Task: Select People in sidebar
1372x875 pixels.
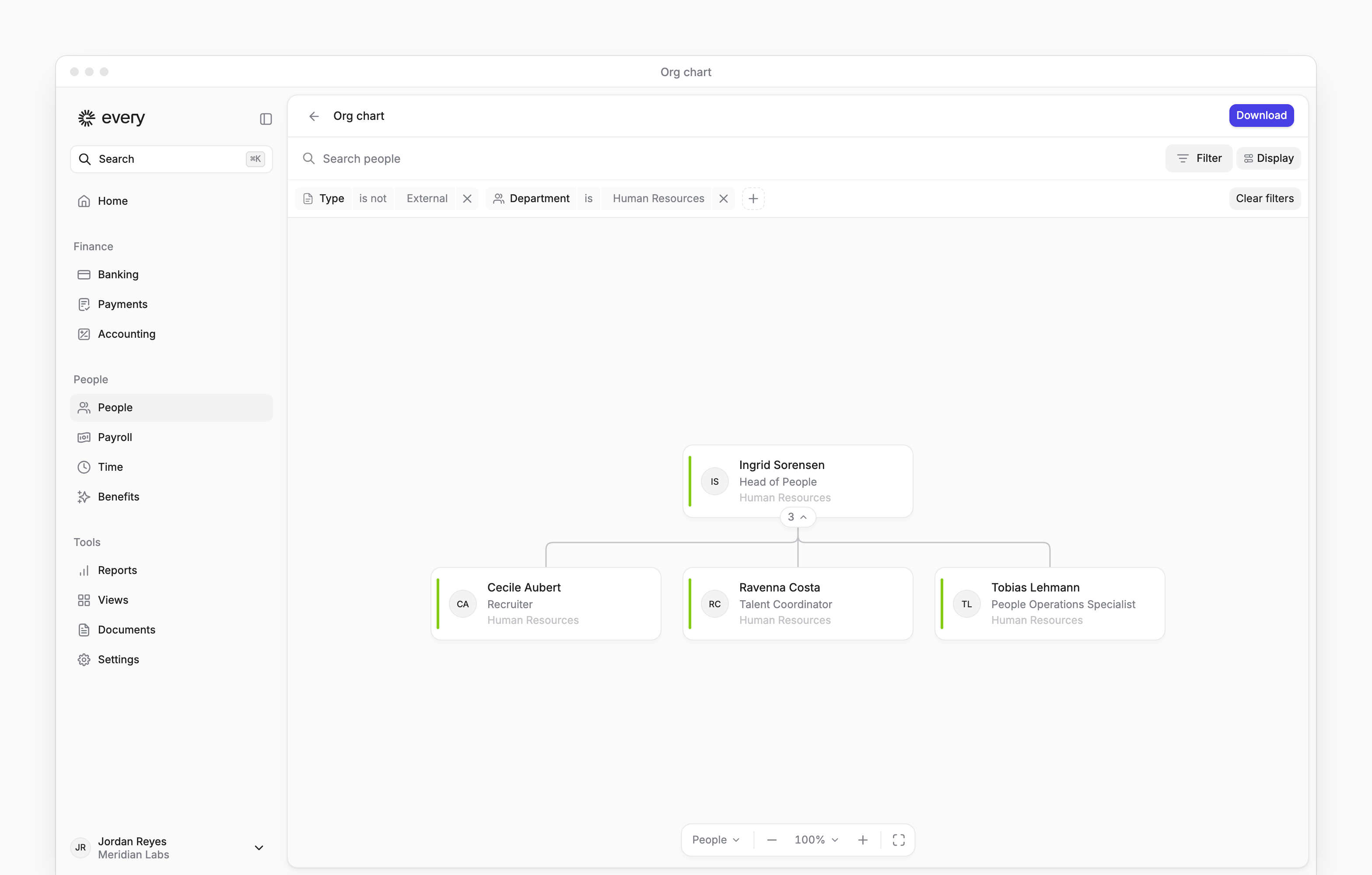Action: point(171,407)
